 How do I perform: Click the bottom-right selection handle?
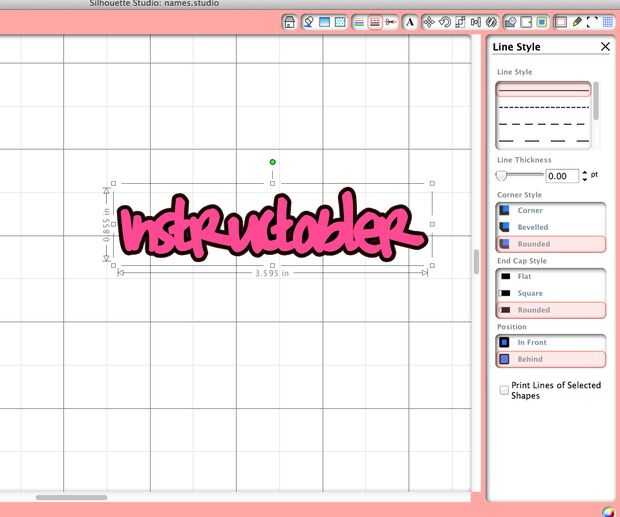pyautogui.click(x=432, y=266)
